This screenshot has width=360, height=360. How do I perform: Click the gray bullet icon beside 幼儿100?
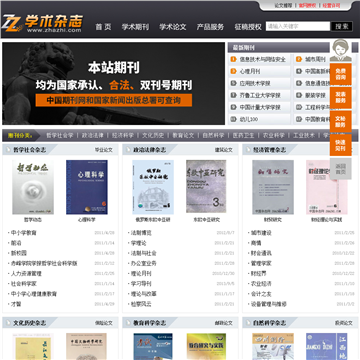[234, 119]
